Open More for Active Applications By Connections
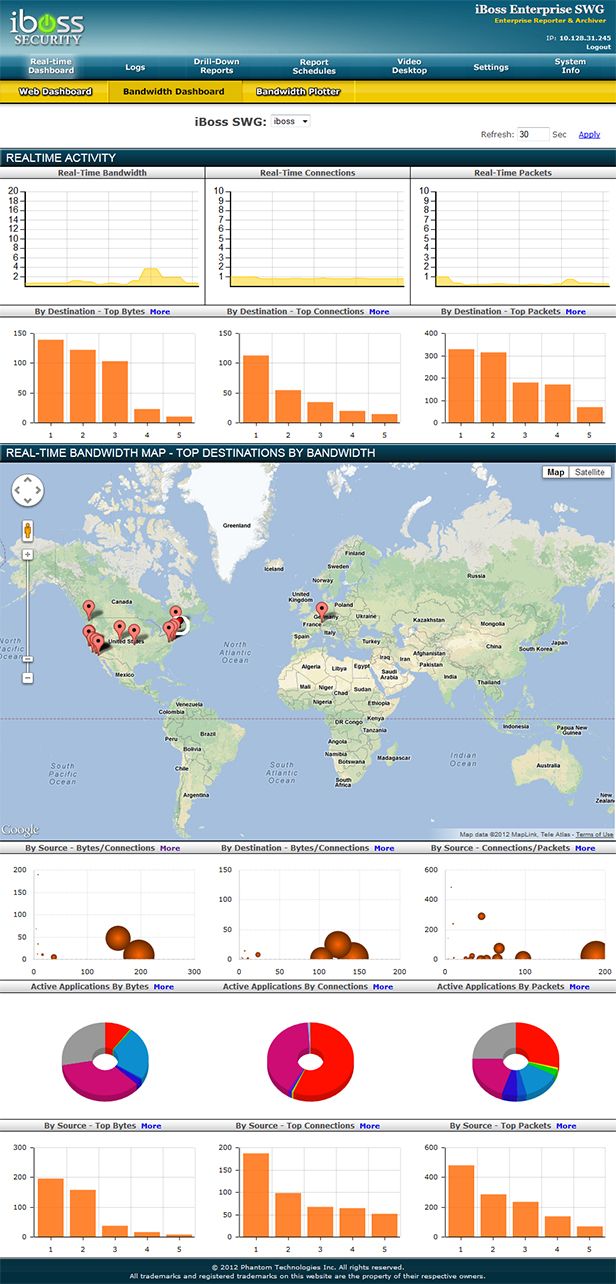This screenshot has height=1284, width=616. point(383,987)
